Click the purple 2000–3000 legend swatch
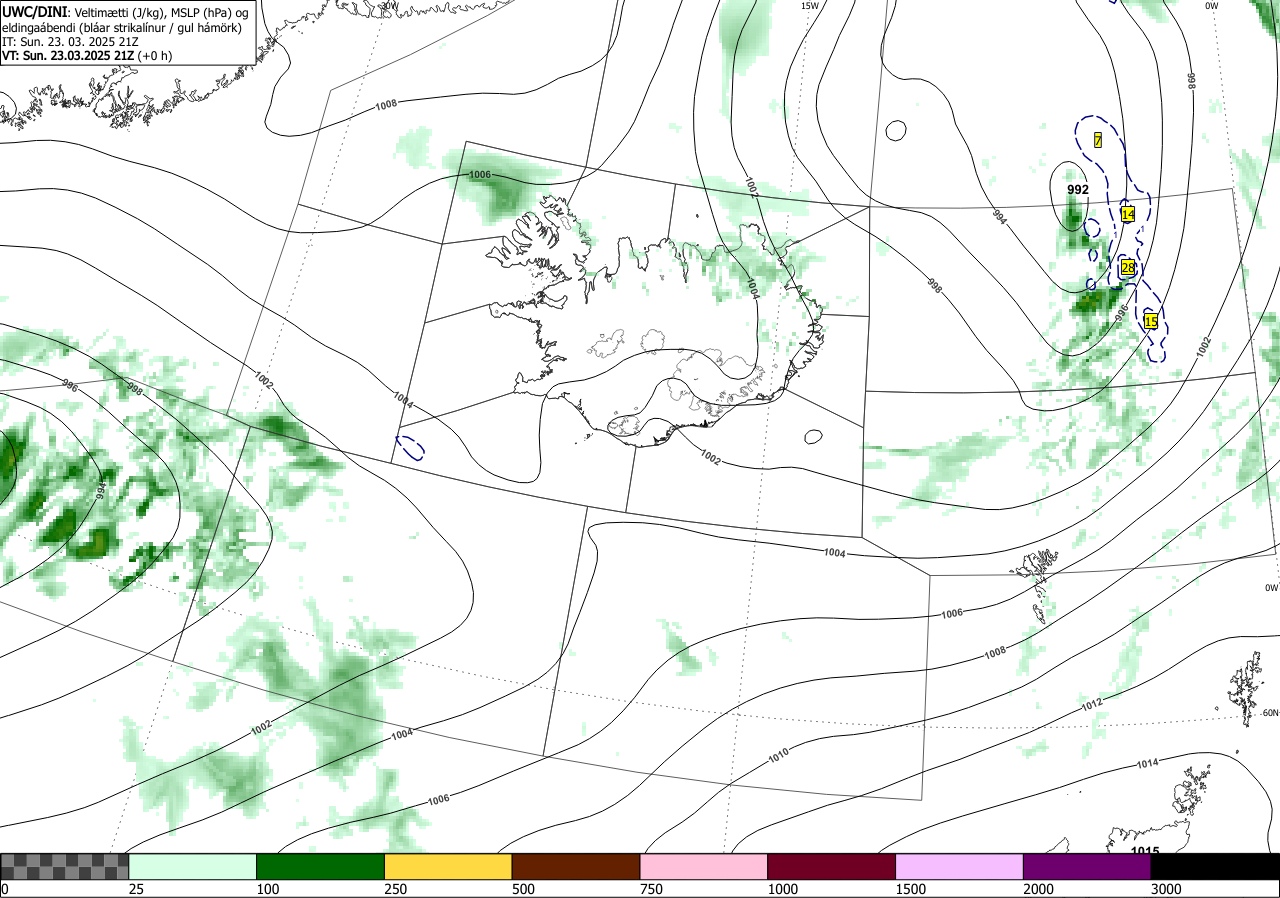This screenshot has width=1280, height=898. click(x=1087, y=866)
